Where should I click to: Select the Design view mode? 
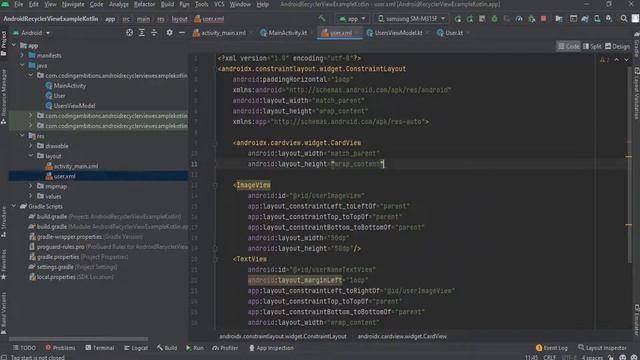(617, 47)
